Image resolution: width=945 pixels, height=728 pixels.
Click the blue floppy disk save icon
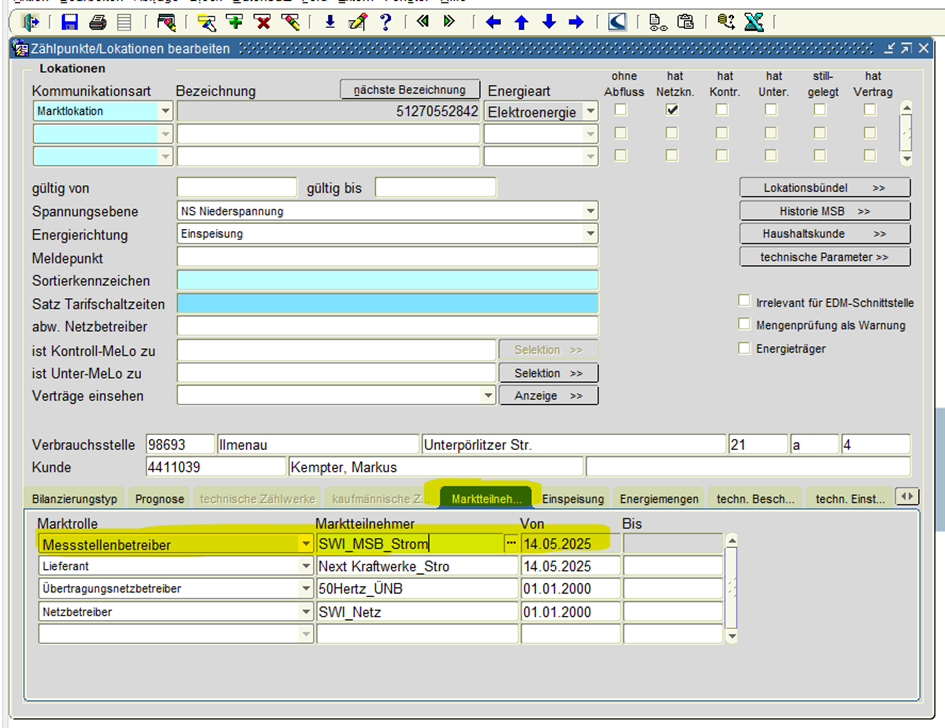(70, 22)
